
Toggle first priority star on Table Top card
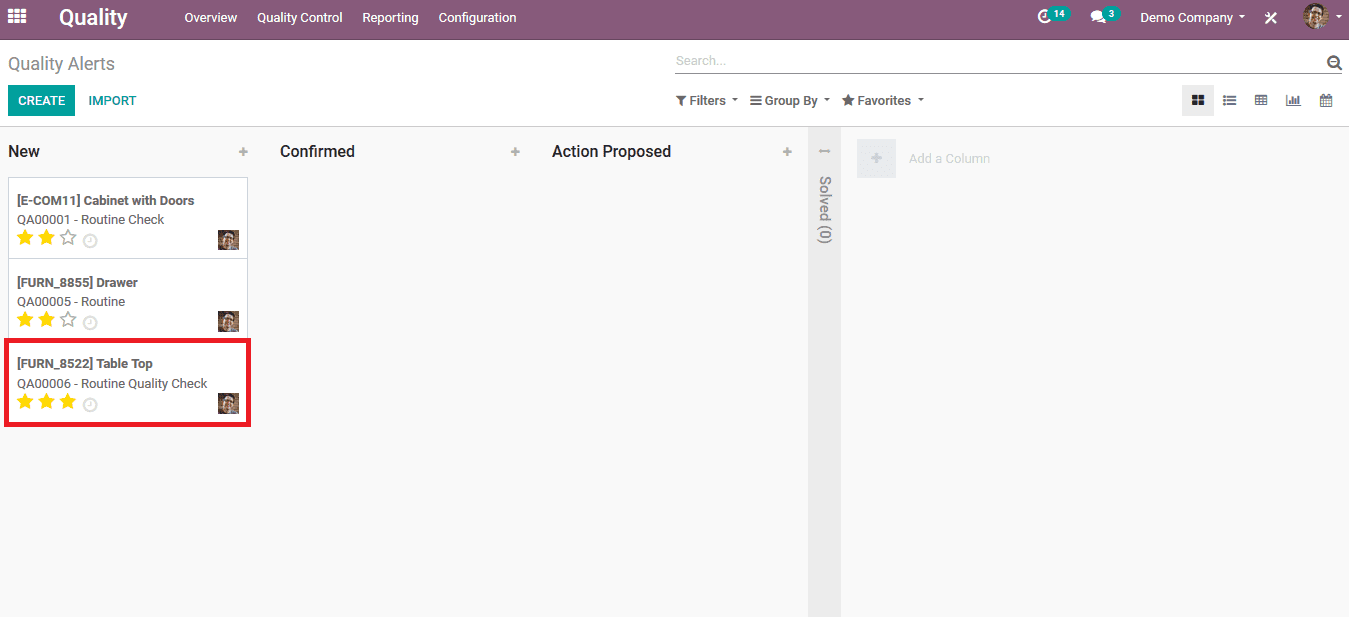coord(25,402)
